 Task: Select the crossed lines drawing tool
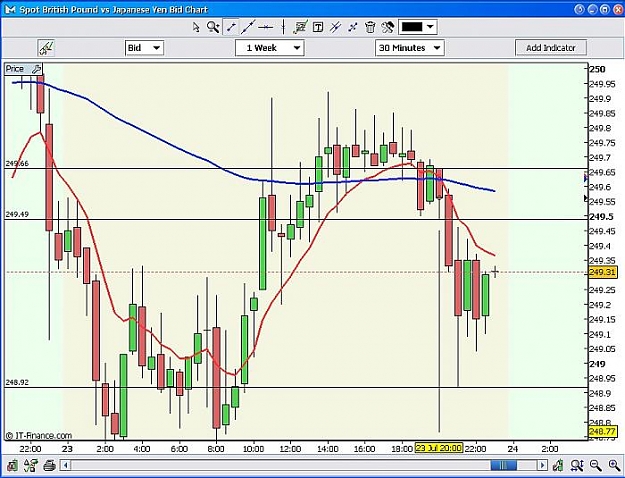coord(353,27)
